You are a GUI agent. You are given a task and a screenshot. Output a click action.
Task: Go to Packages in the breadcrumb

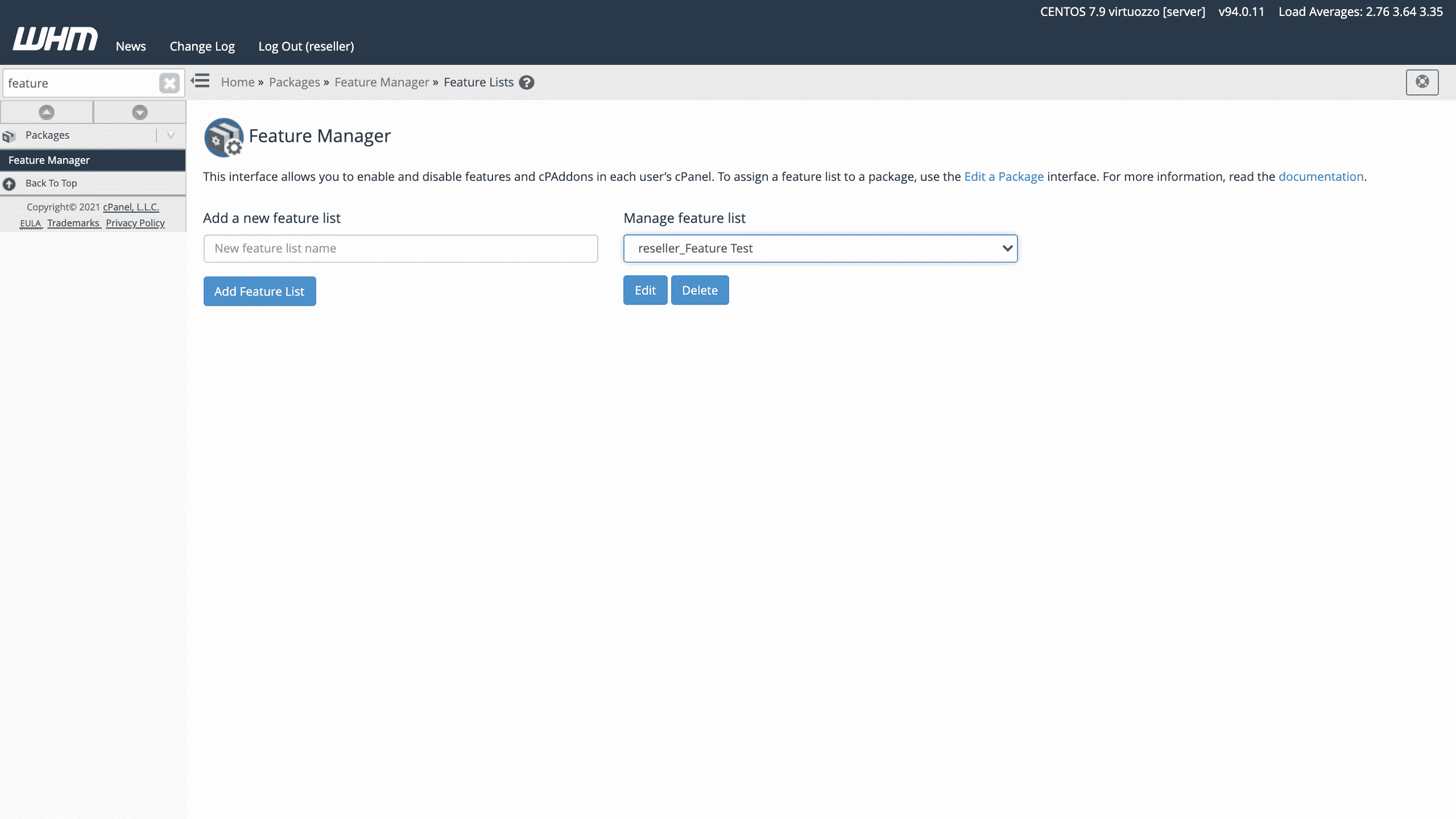(x=295, y=82)
